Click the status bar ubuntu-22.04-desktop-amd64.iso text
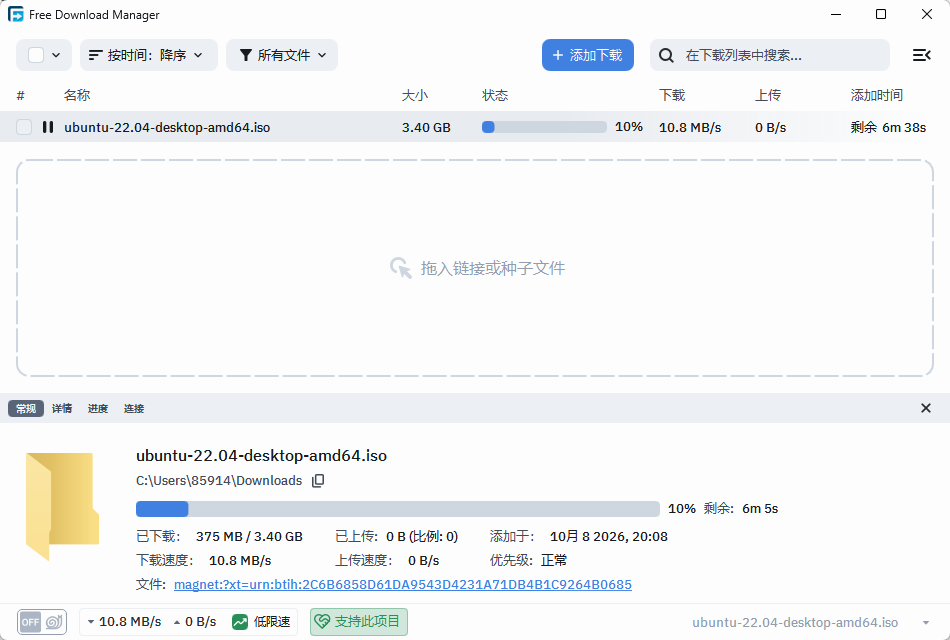This screenshot has width=950, height=640. [795, 622]
